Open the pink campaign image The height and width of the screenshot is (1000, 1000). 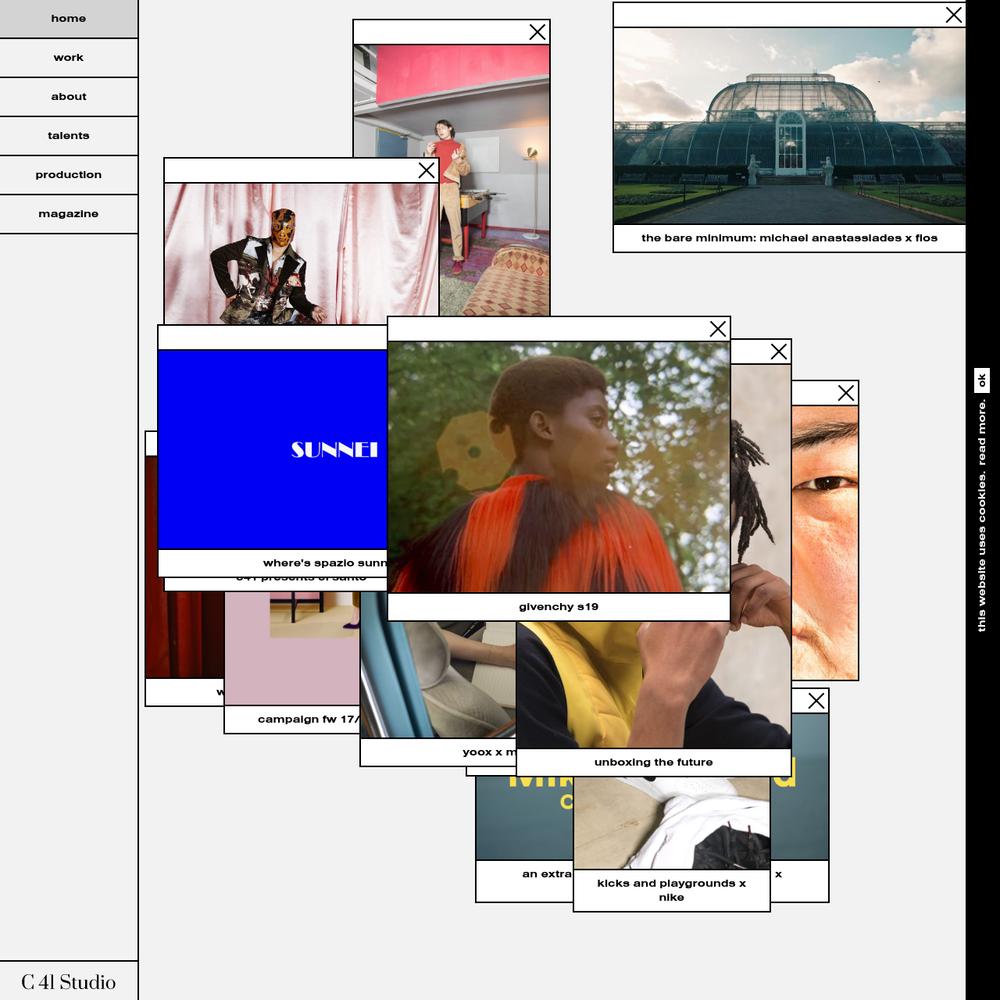click(x=292, y=648)
